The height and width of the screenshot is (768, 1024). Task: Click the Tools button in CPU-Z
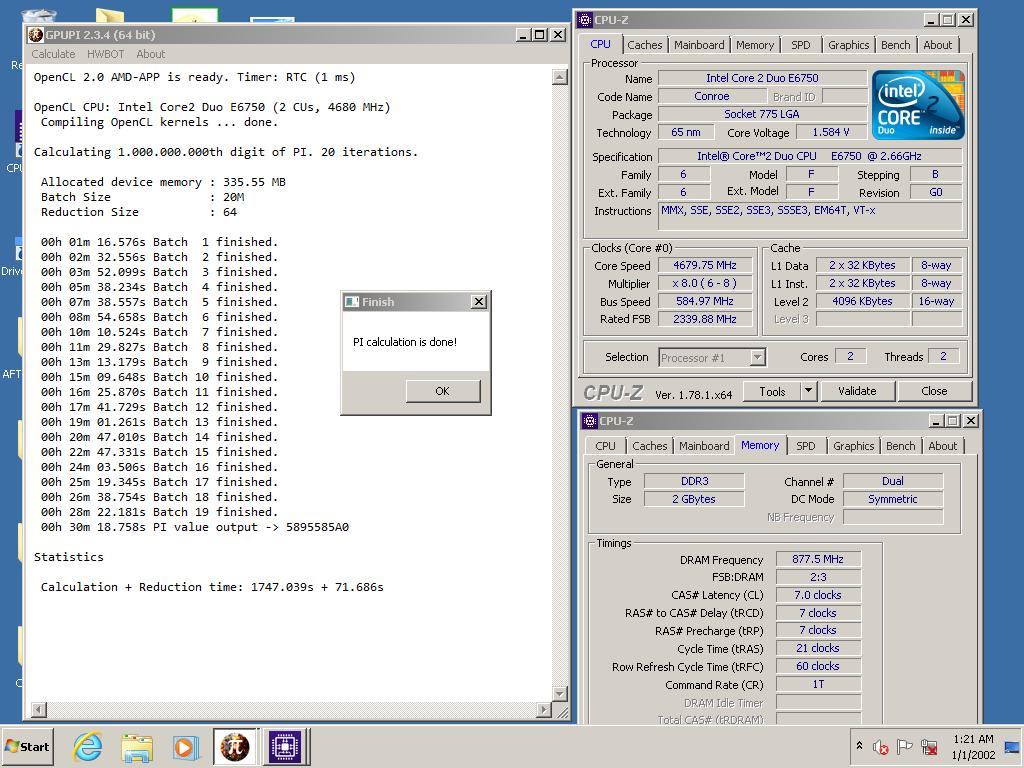click(x=773, y=391)
